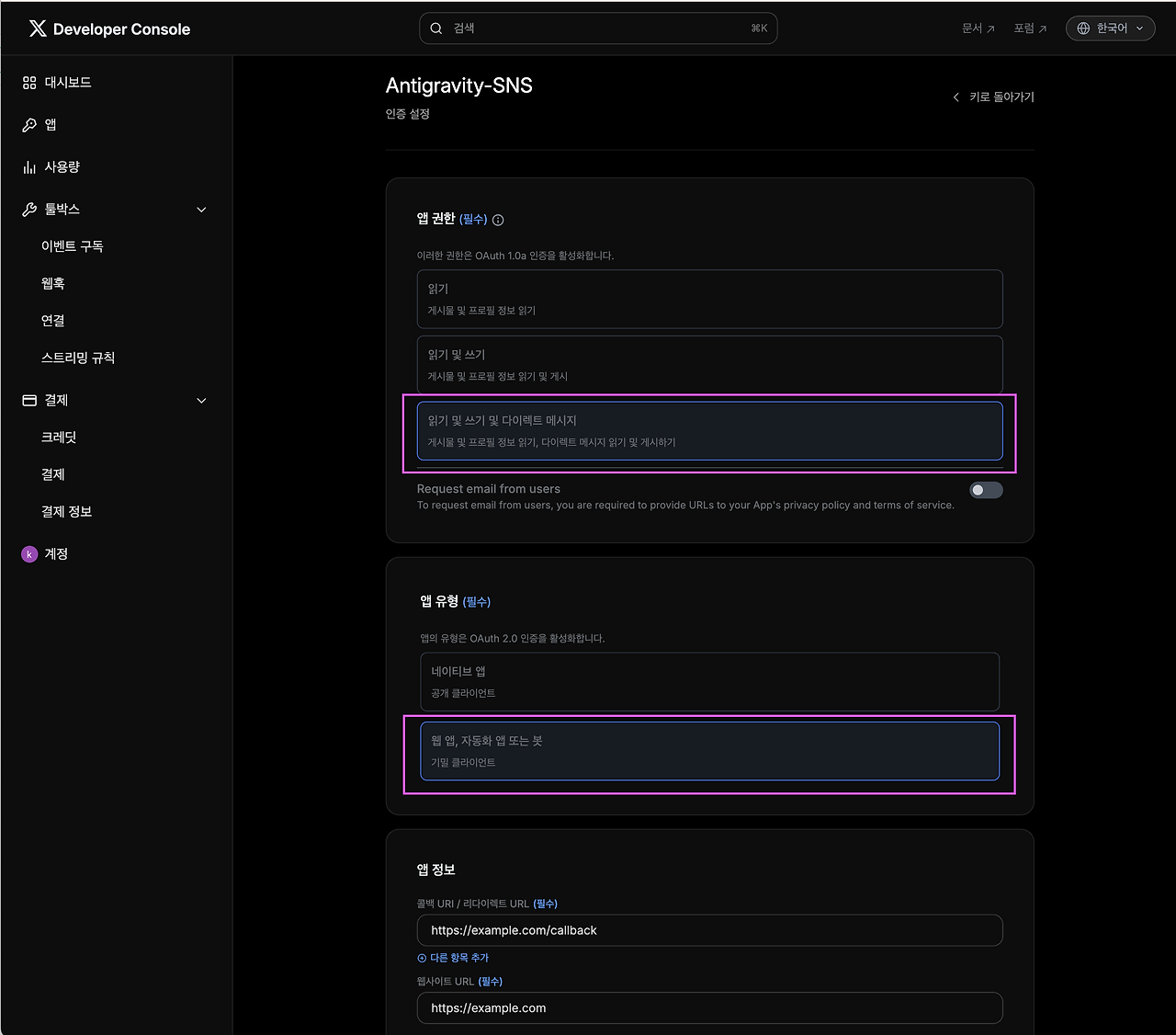Open 스트리밍 규칙 in the sidebar

point(78,358)
